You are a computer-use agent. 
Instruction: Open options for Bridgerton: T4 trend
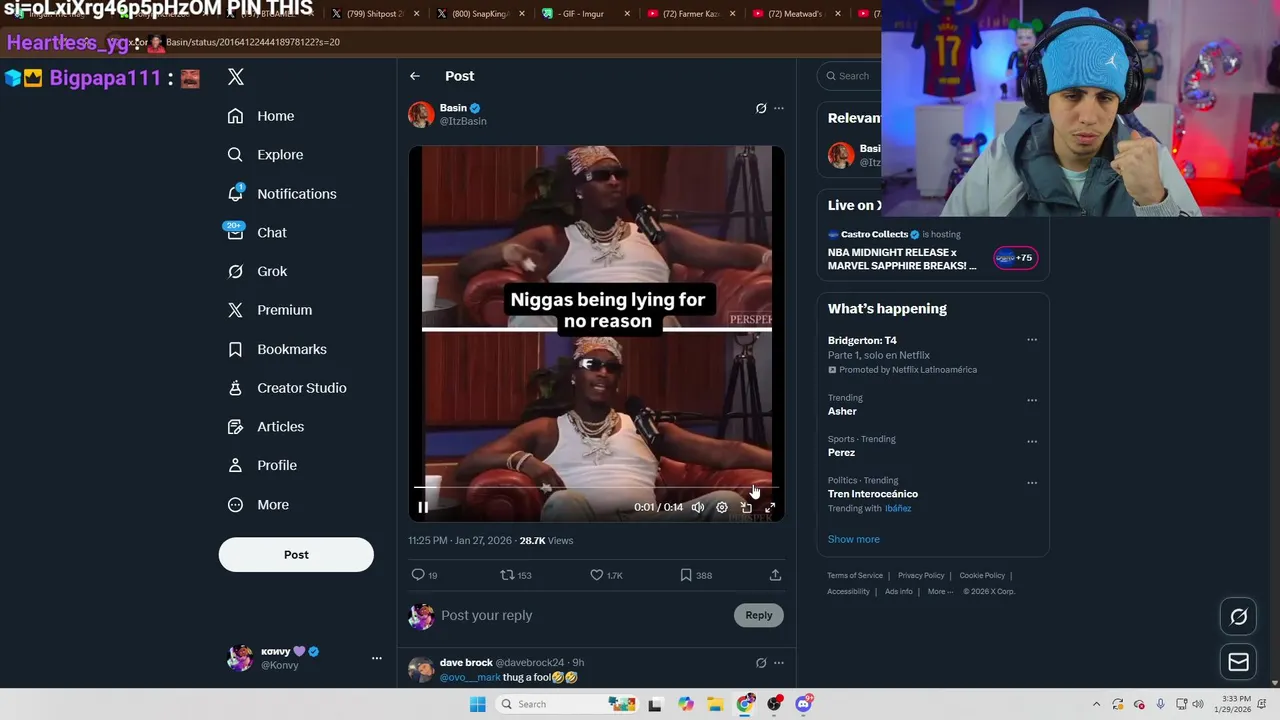pos(1032,340)
